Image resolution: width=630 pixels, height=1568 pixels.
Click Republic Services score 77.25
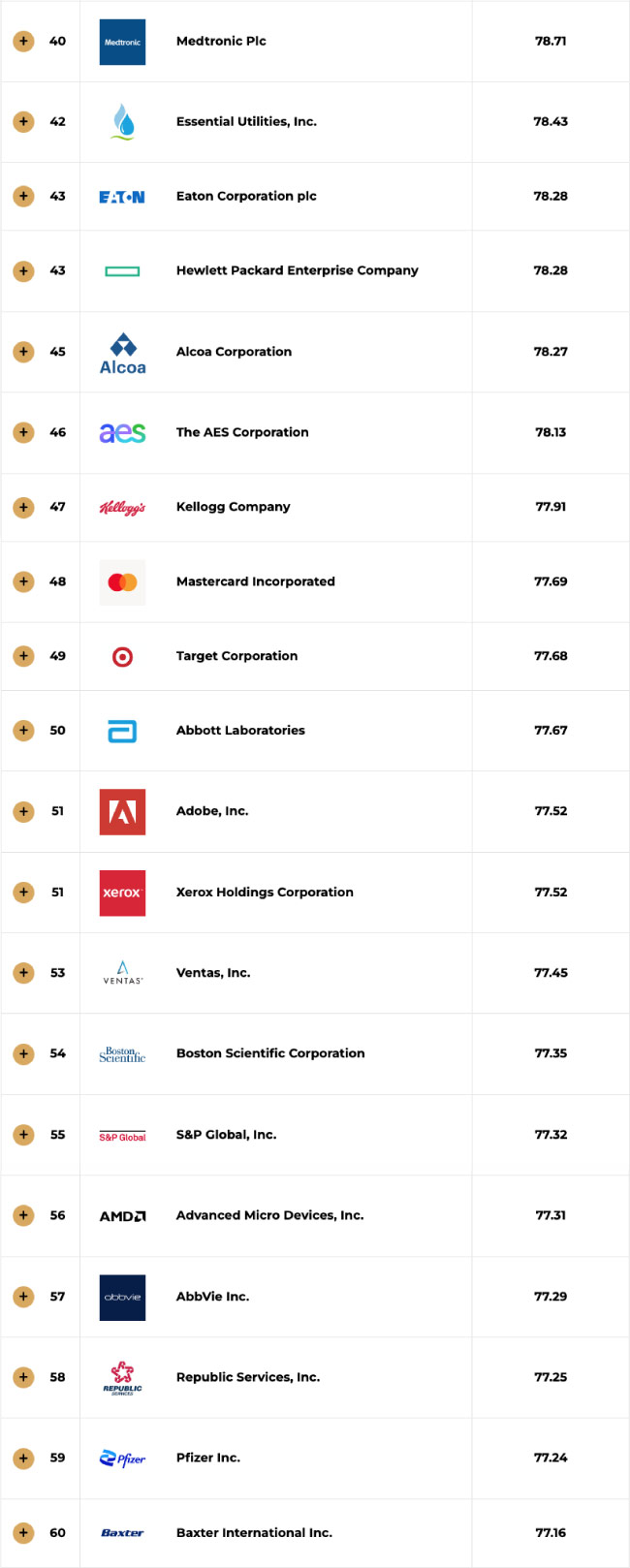coord(551,1377)
